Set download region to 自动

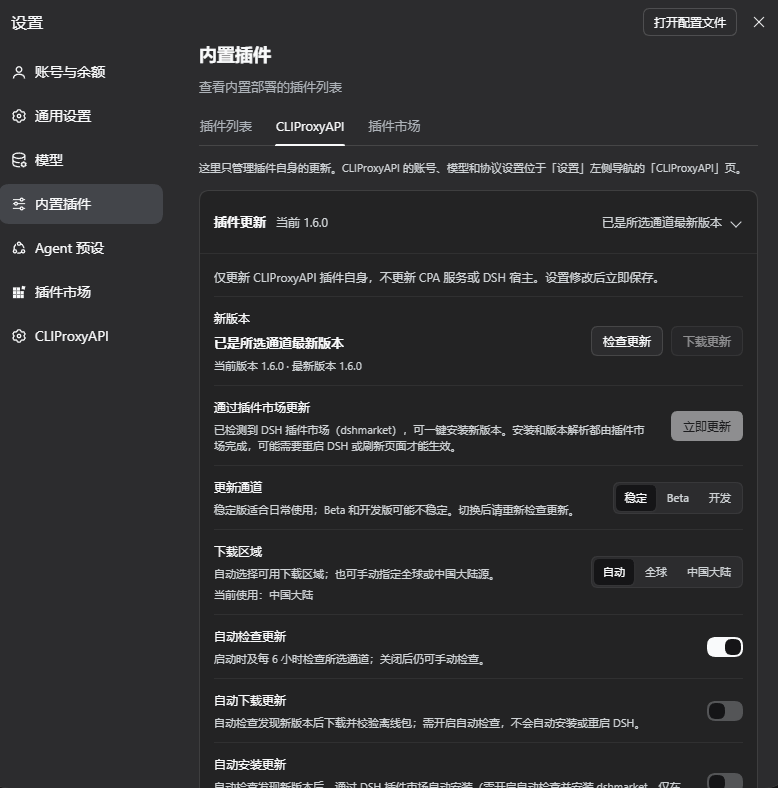(614, 572)
